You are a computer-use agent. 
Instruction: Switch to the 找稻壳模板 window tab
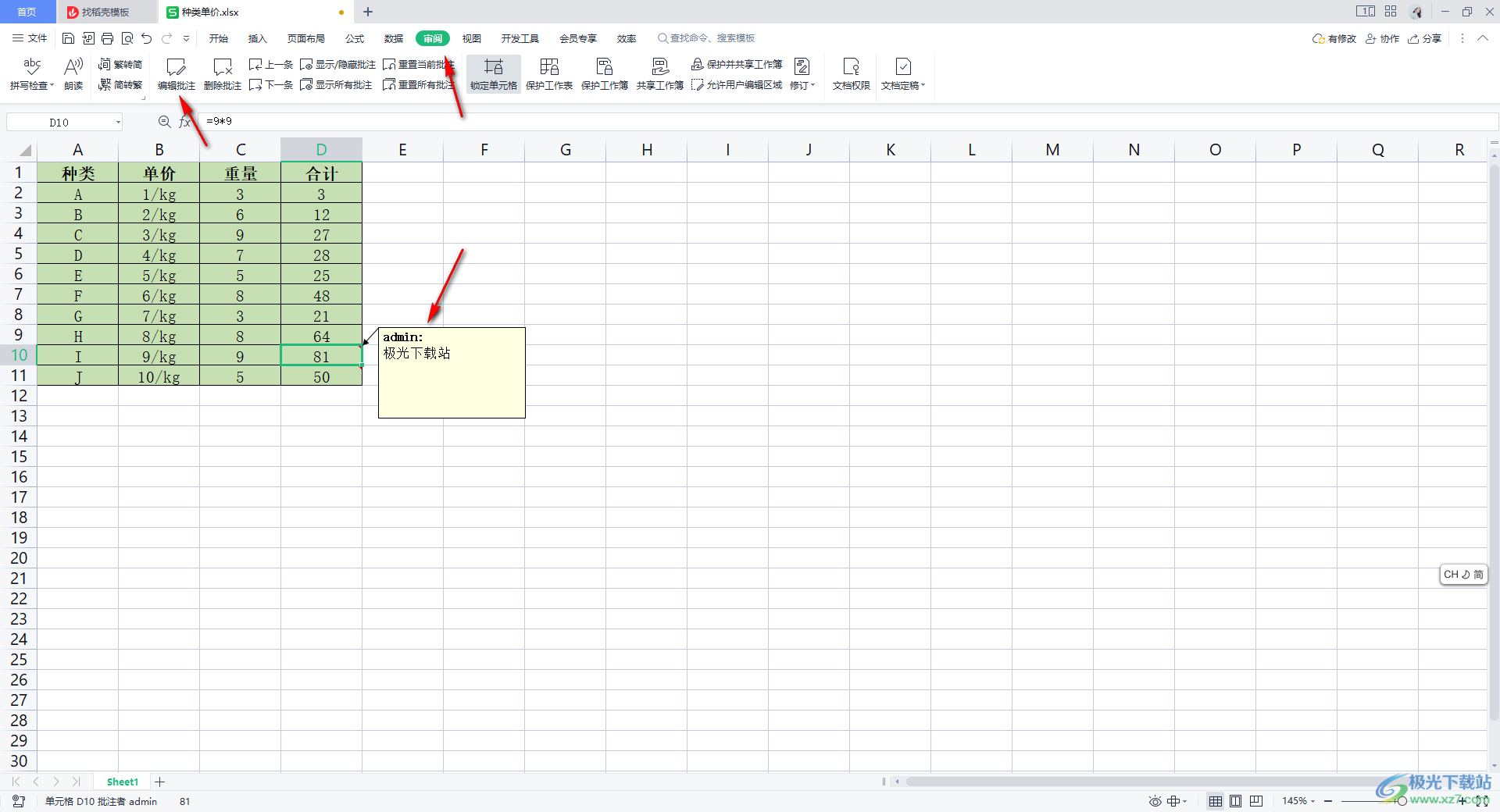click(106, 12)
